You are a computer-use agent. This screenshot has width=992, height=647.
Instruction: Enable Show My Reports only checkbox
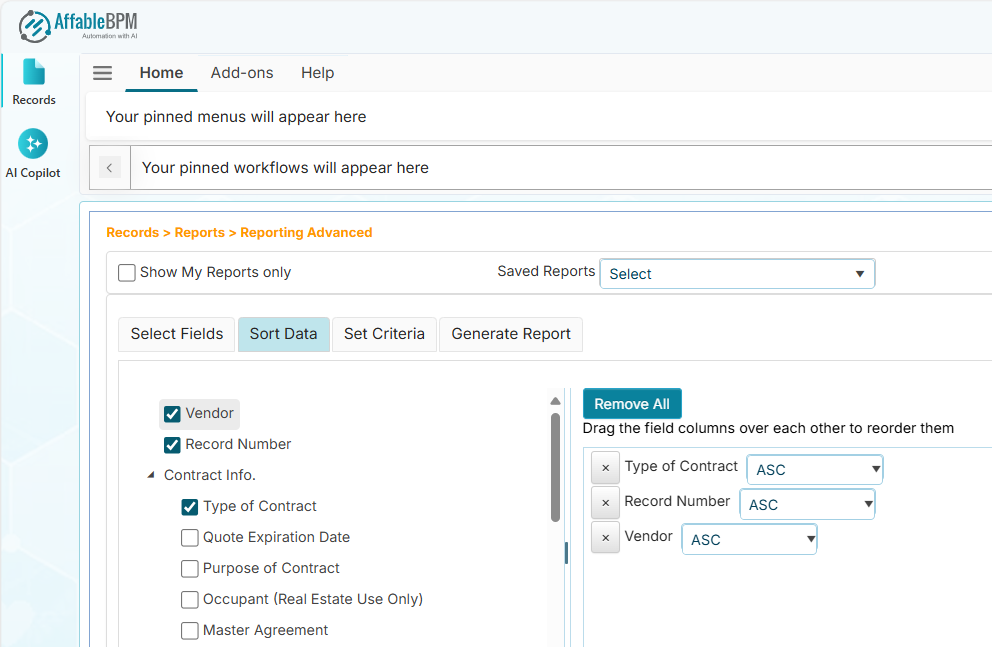coord(127,272)
